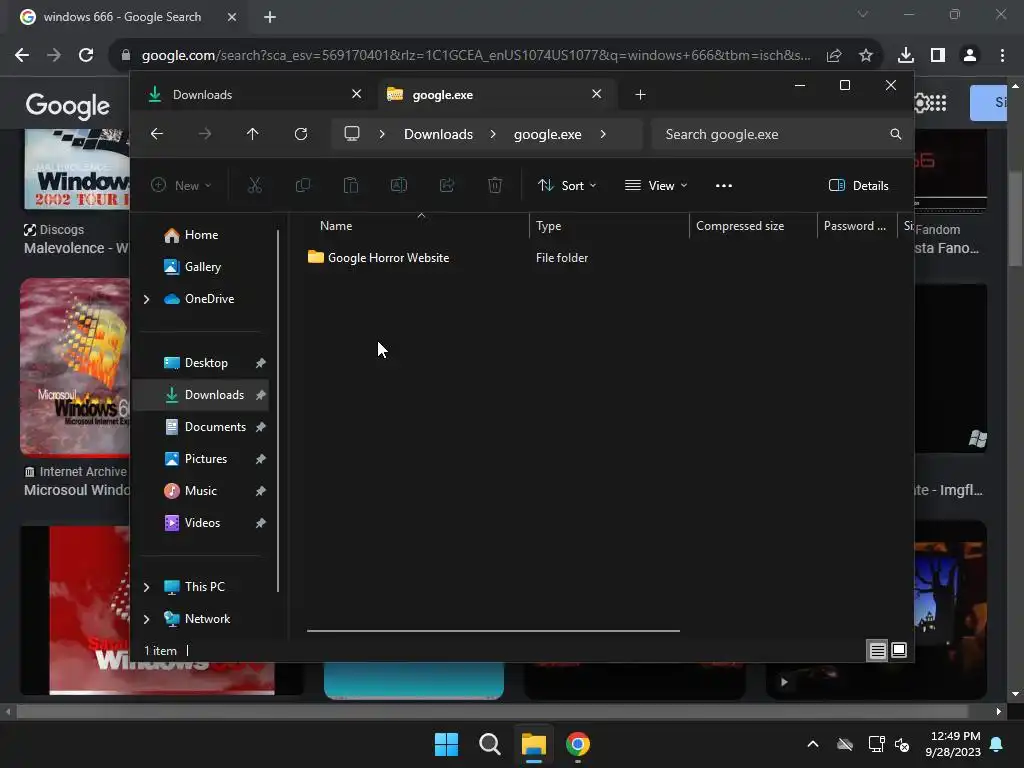Screen dimensions: 1024x768
Task: Open Google apps grid
Action: pos(938,103)
